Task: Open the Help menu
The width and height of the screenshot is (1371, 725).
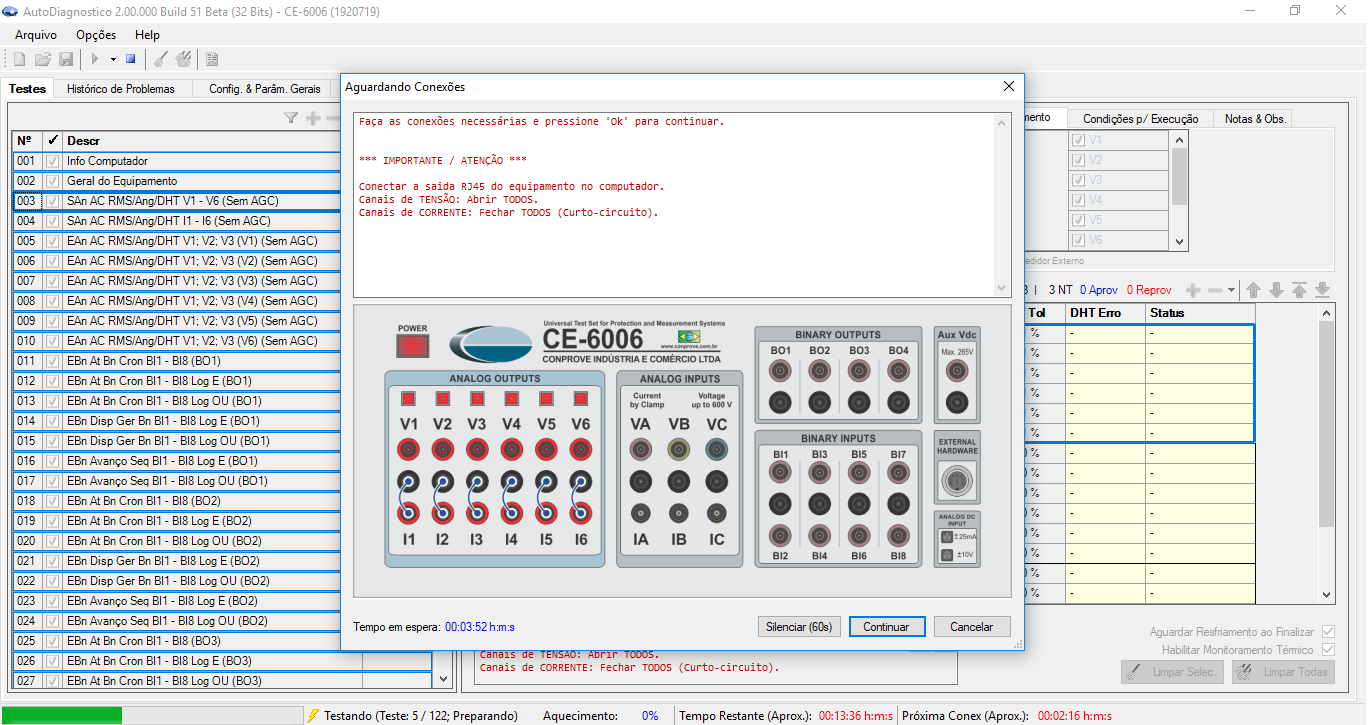Action: [147, 35]
